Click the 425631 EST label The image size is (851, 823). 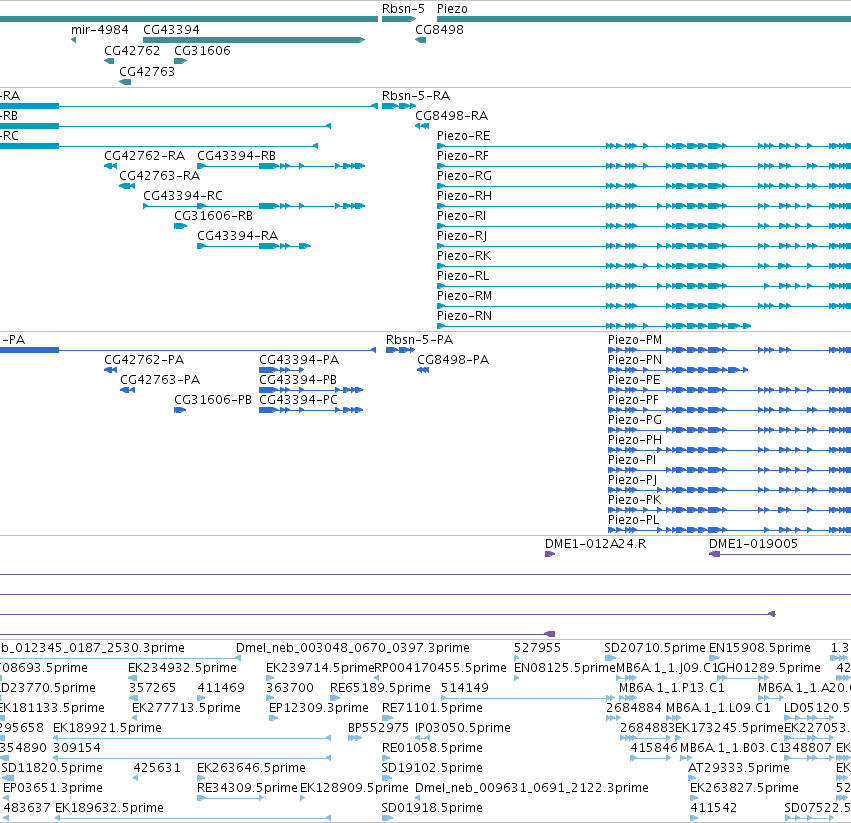(157, 768)
